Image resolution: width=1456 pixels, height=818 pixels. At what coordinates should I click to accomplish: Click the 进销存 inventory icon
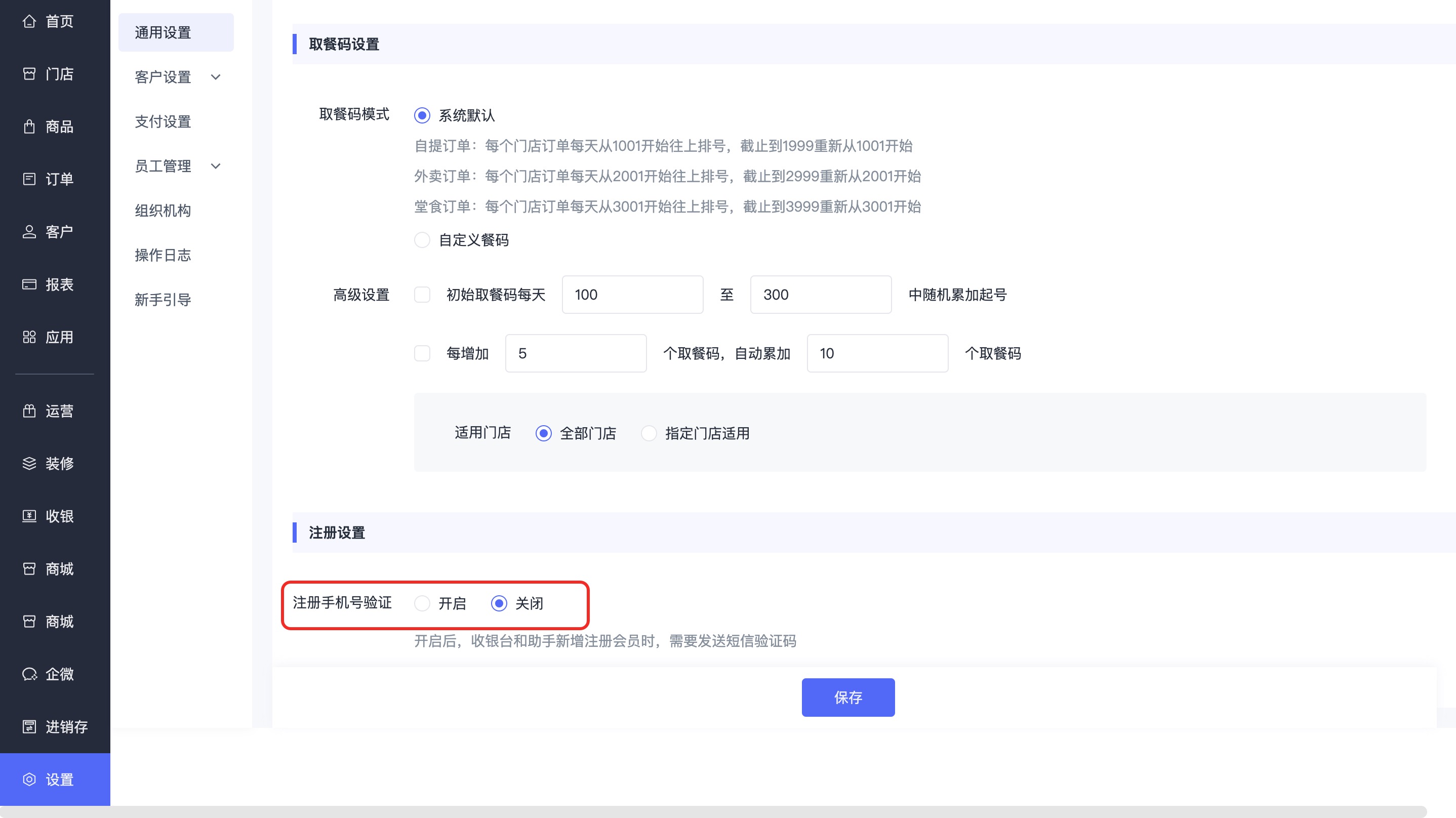click(x=29, y=726)
